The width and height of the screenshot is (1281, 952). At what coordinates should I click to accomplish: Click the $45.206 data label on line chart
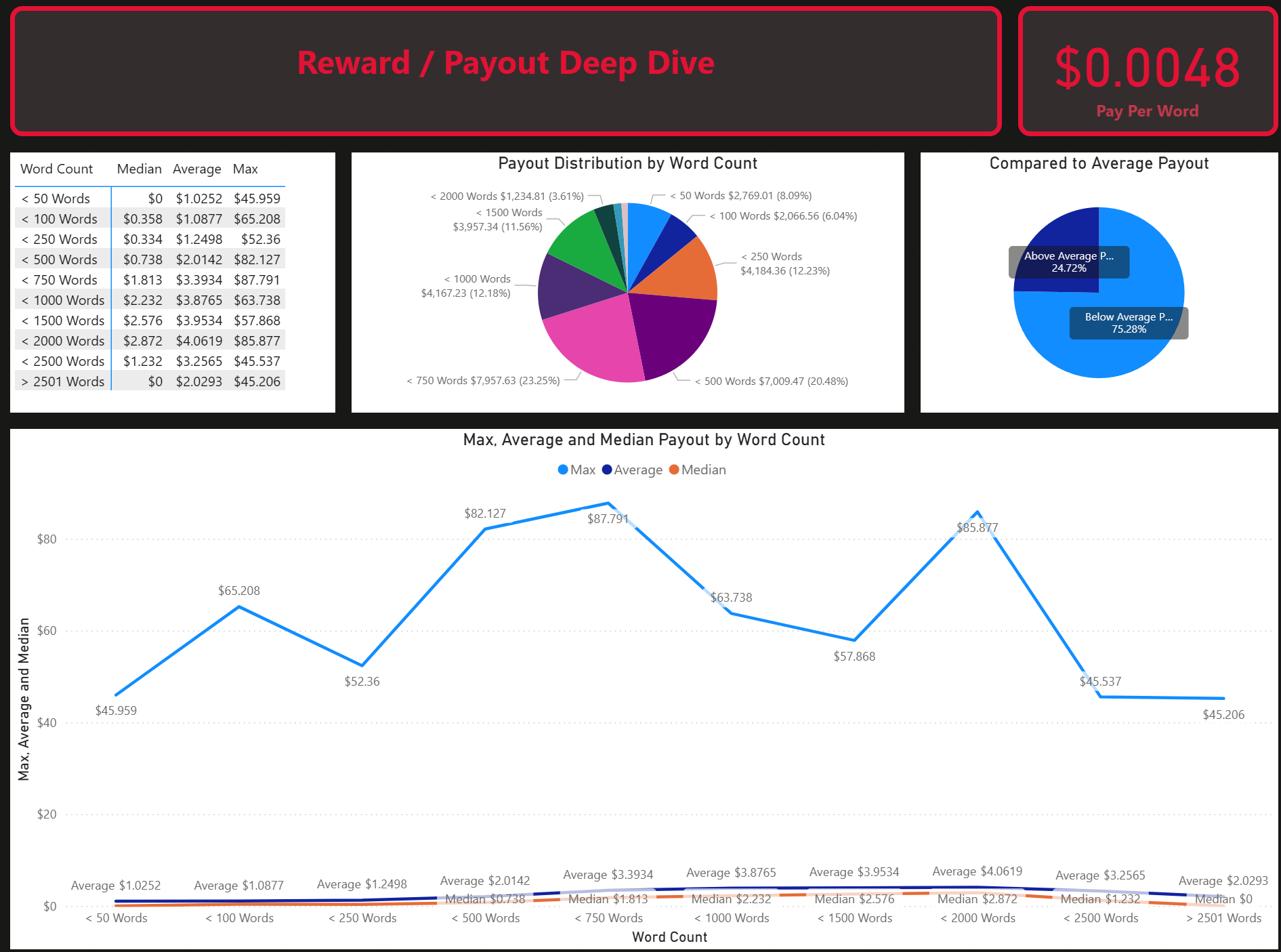point(1223,715)
